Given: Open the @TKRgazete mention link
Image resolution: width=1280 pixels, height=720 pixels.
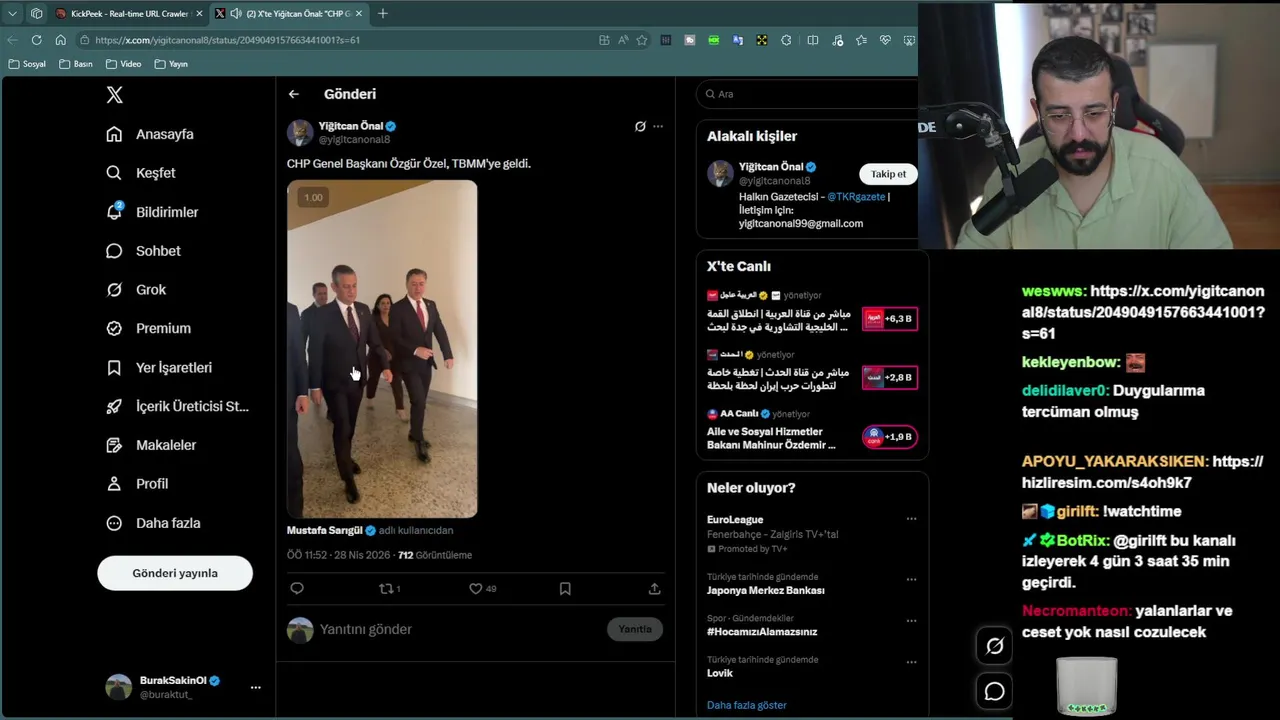Looking at the screenshot, I should [x=856, y=197].
